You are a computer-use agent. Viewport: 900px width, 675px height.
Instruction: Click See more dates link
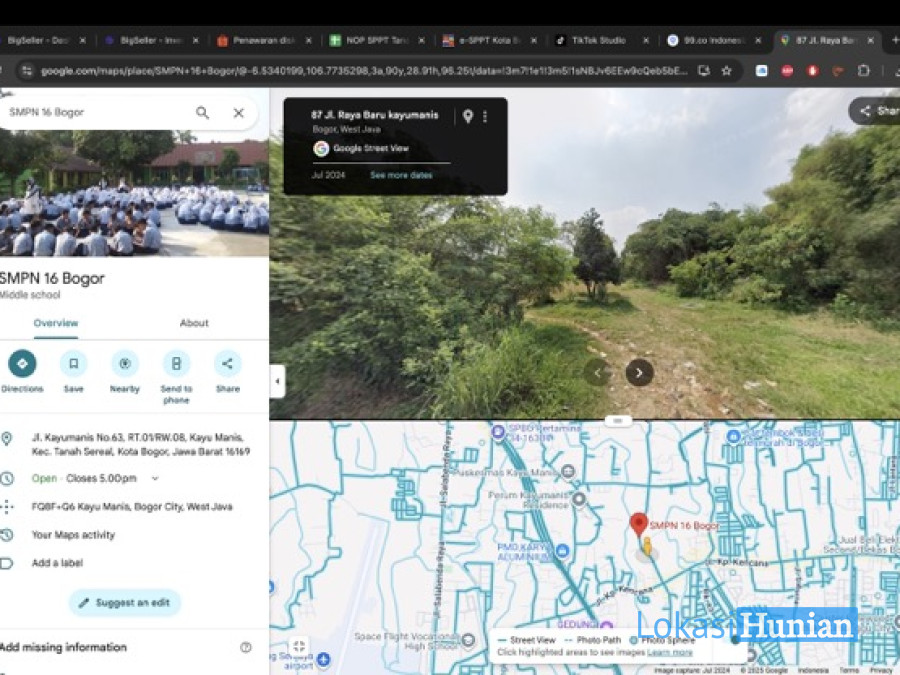(401, 175)
